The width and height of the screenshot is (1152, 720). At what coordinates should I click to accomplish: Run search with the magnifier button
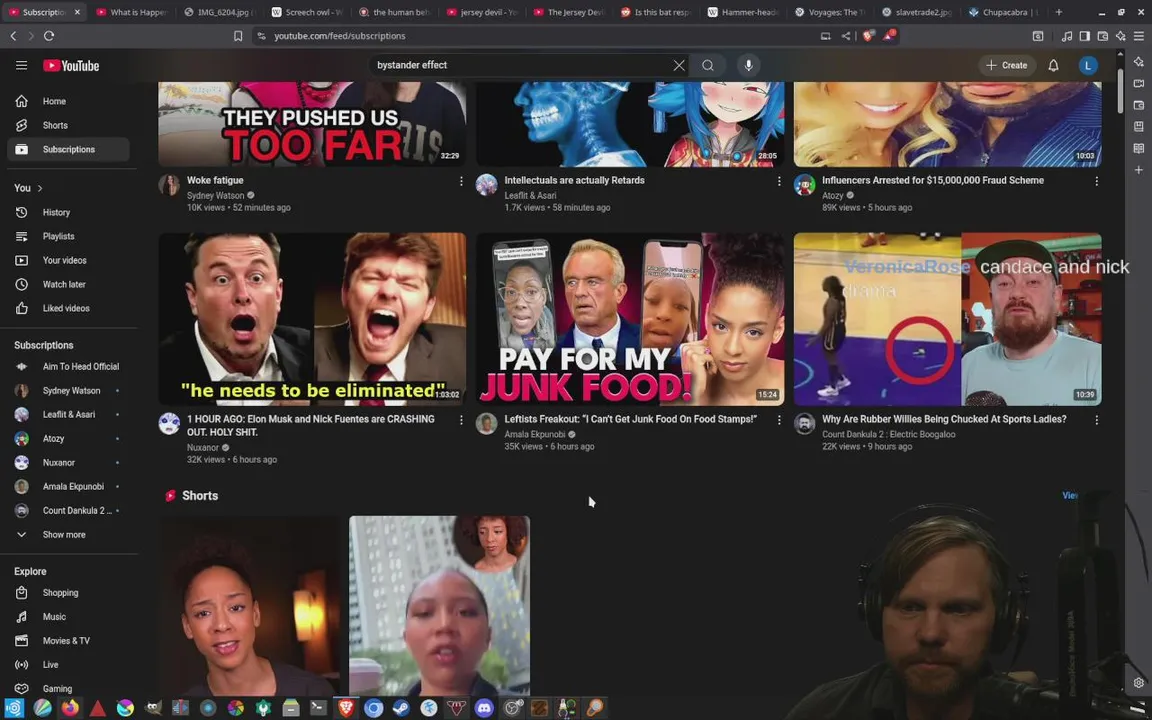(708, 65)
